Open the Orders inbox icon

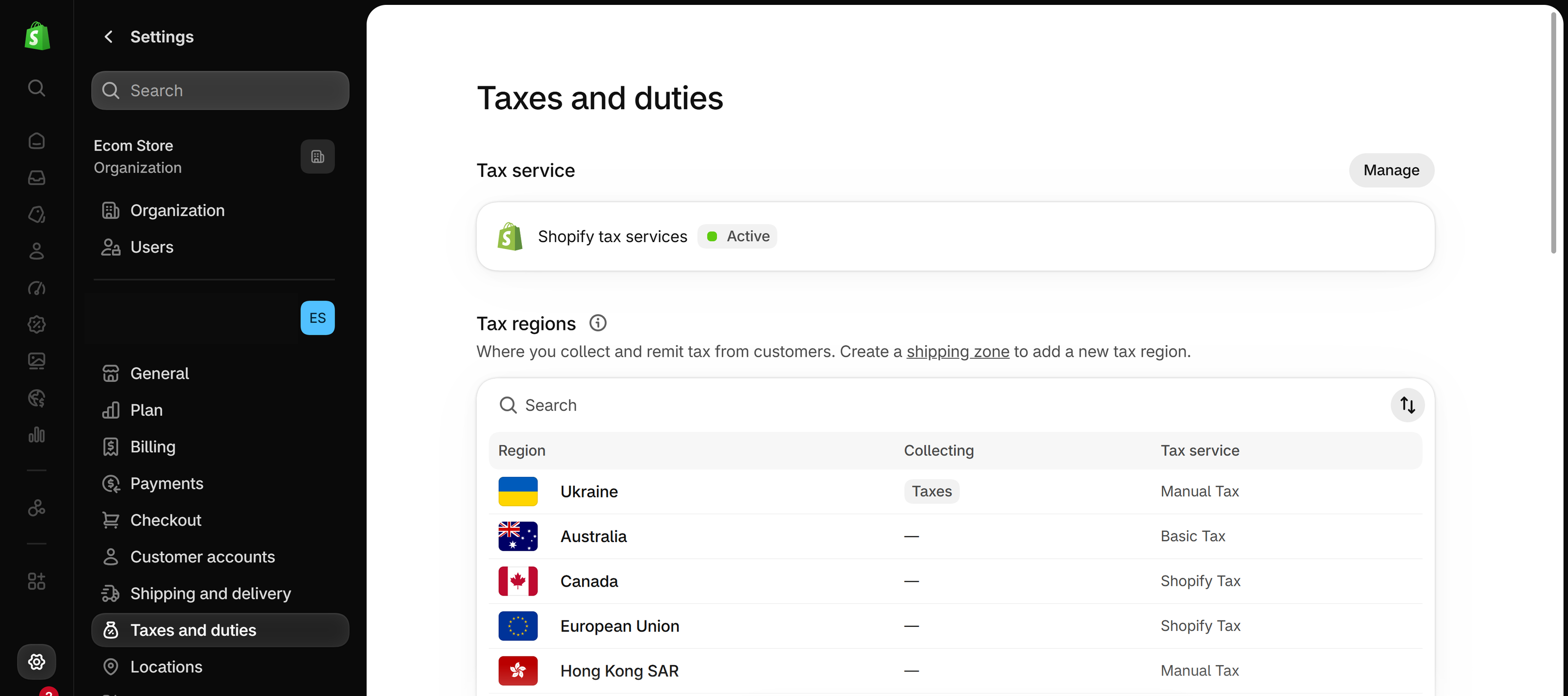point(37,177)
